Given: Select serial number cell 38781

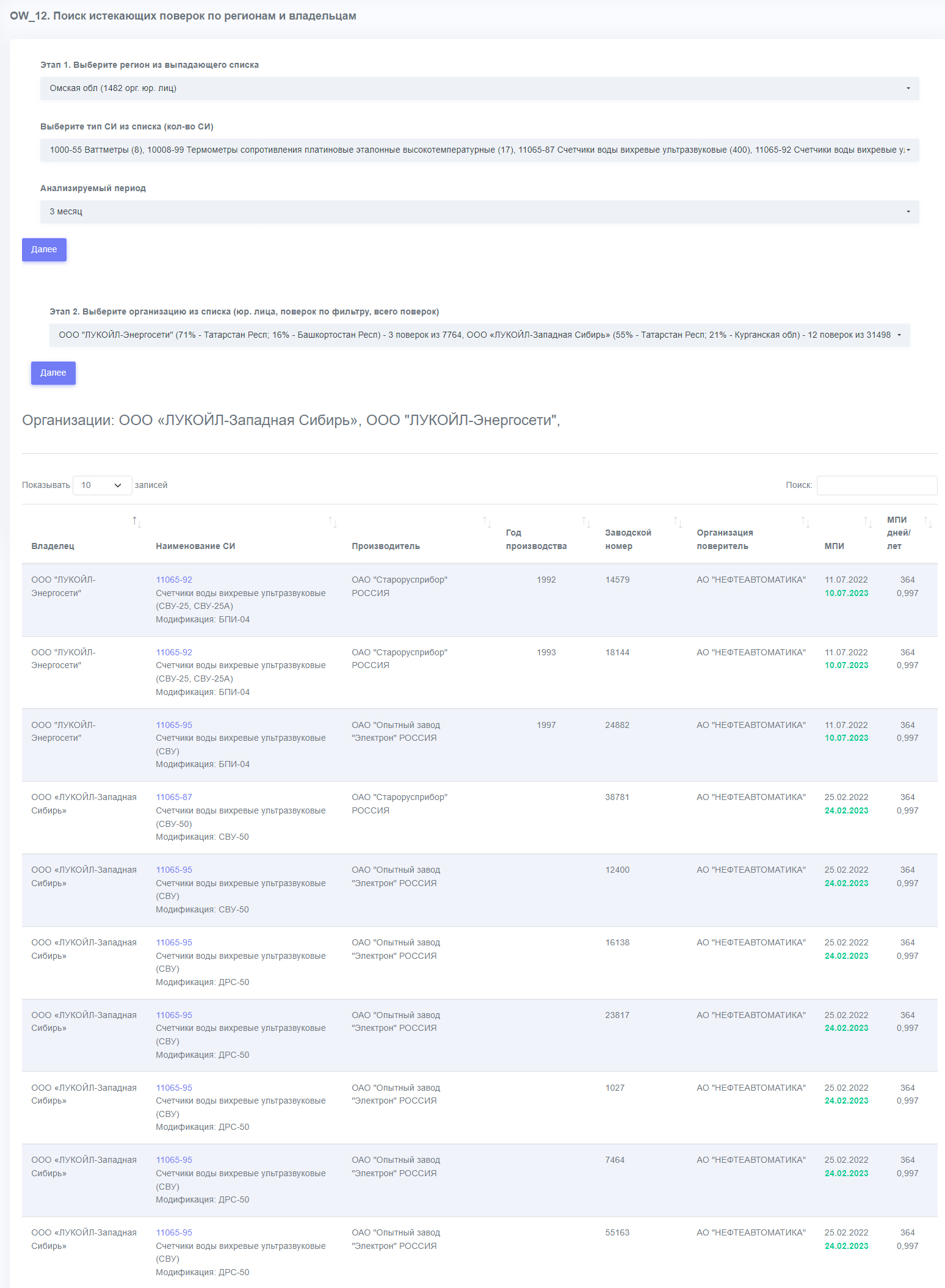Looking at the screenshot, I should point(617,798).
